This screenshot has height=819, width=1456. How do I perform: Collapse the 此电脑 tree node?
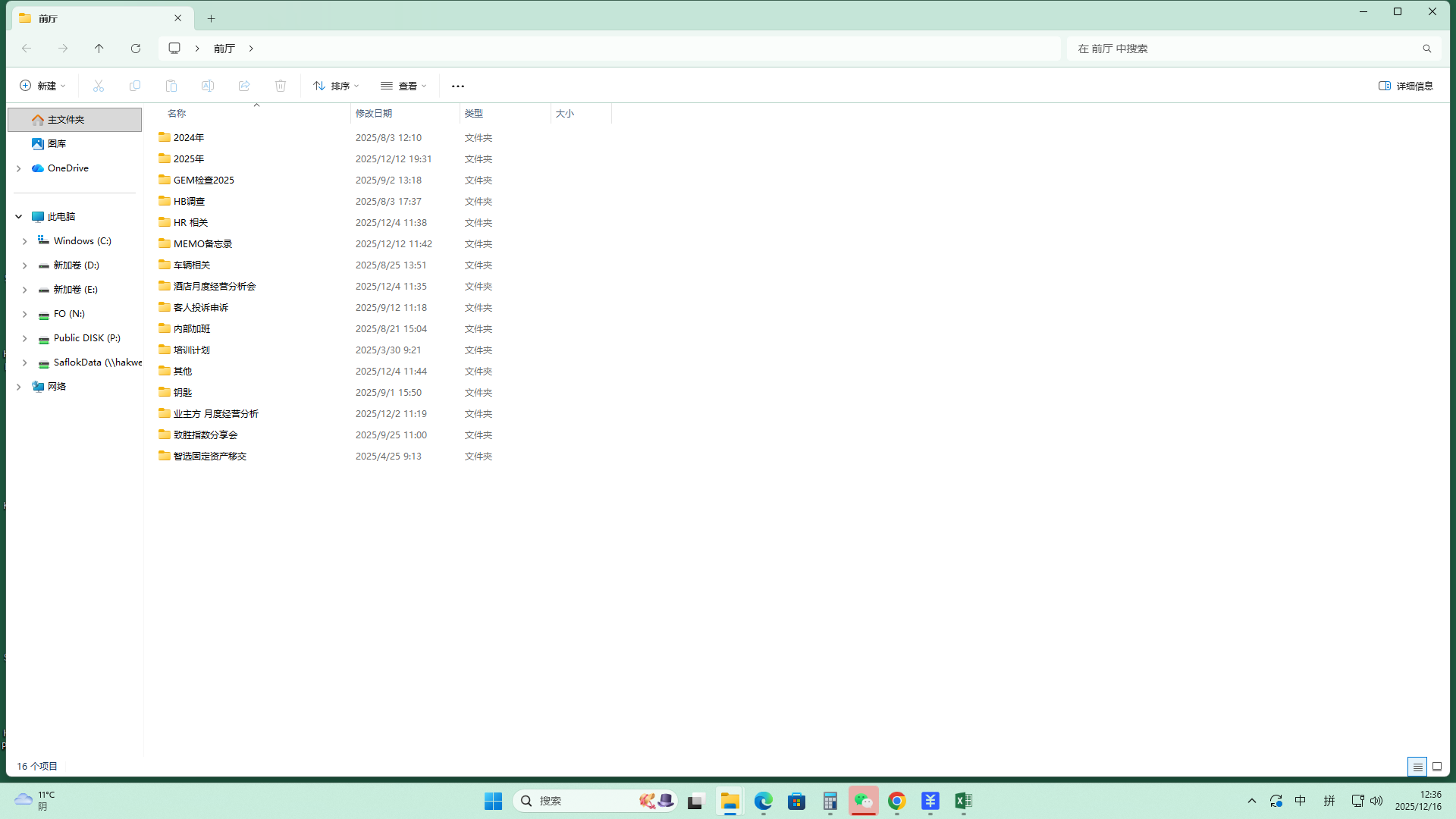19,217
